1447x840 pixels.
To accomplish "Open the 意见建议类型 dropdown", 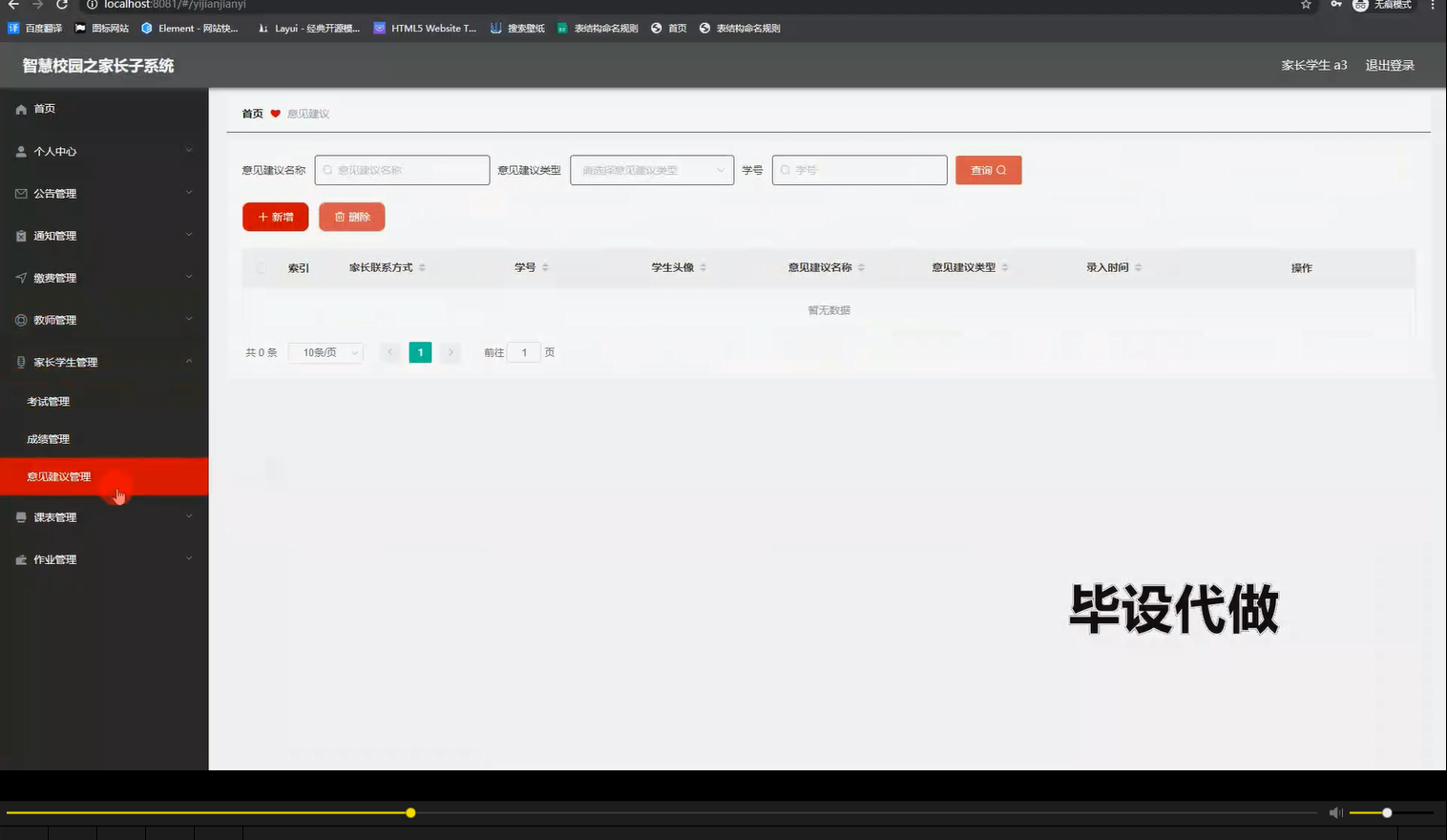I will (x=651, y=170).
